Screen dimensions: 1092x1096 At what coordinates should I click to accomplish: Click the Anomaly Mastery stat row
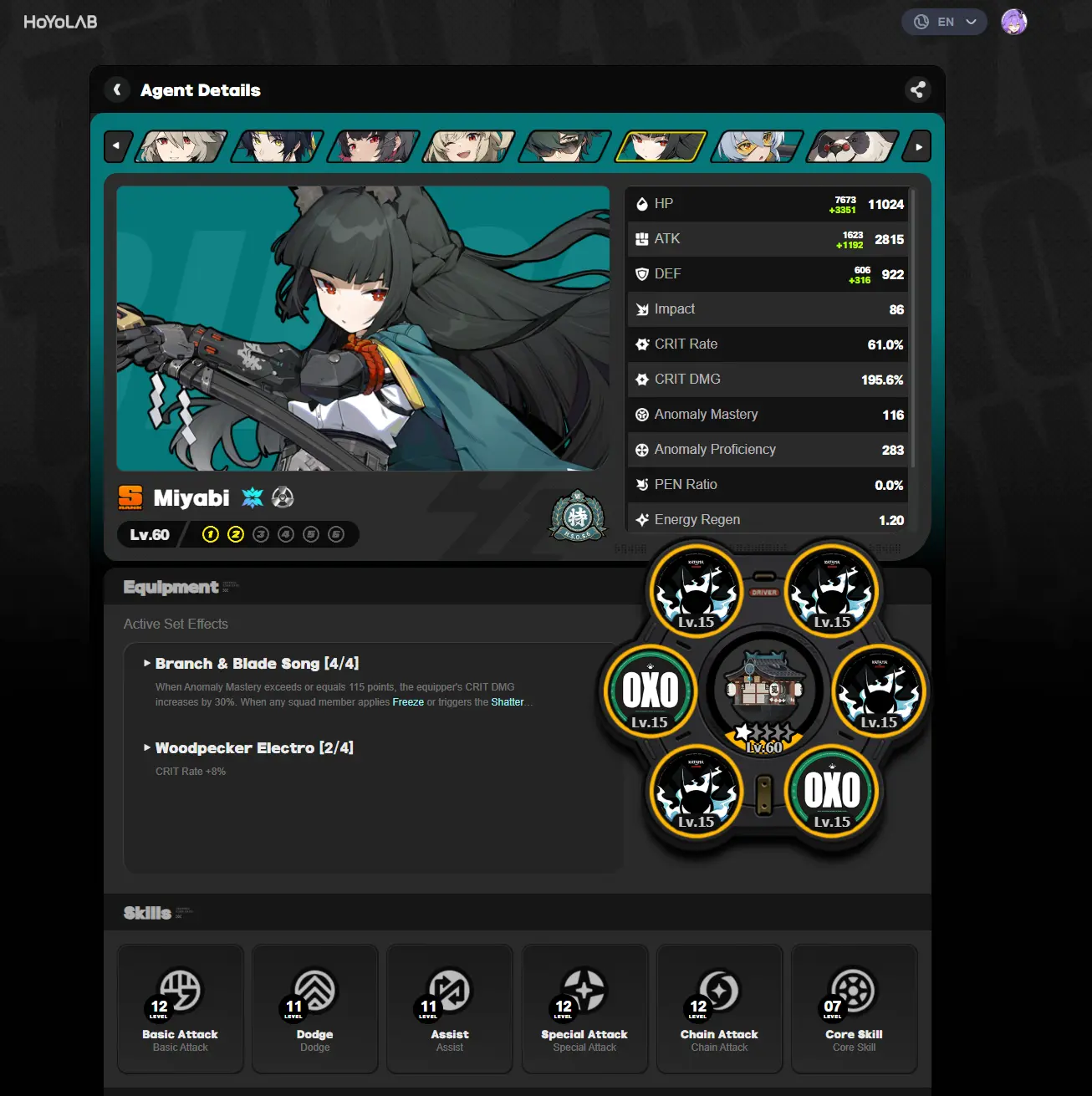[x=768, y=415]
